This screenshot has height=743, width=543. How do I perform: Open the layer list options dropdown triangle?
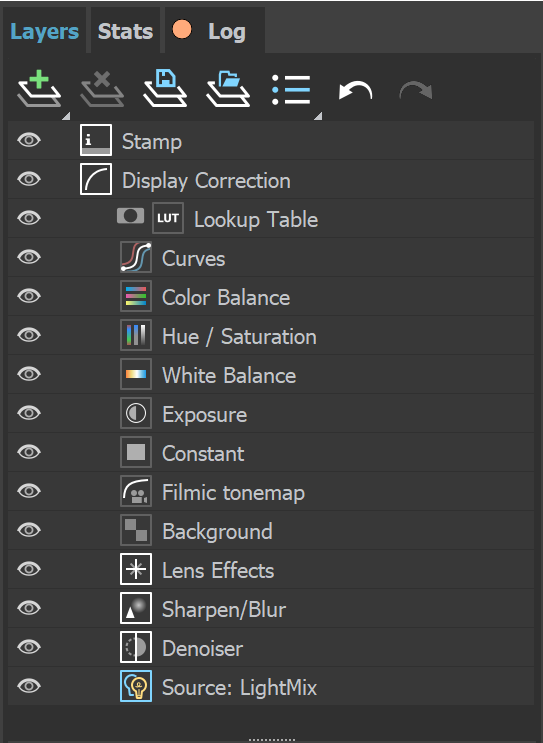coord(318,116)
